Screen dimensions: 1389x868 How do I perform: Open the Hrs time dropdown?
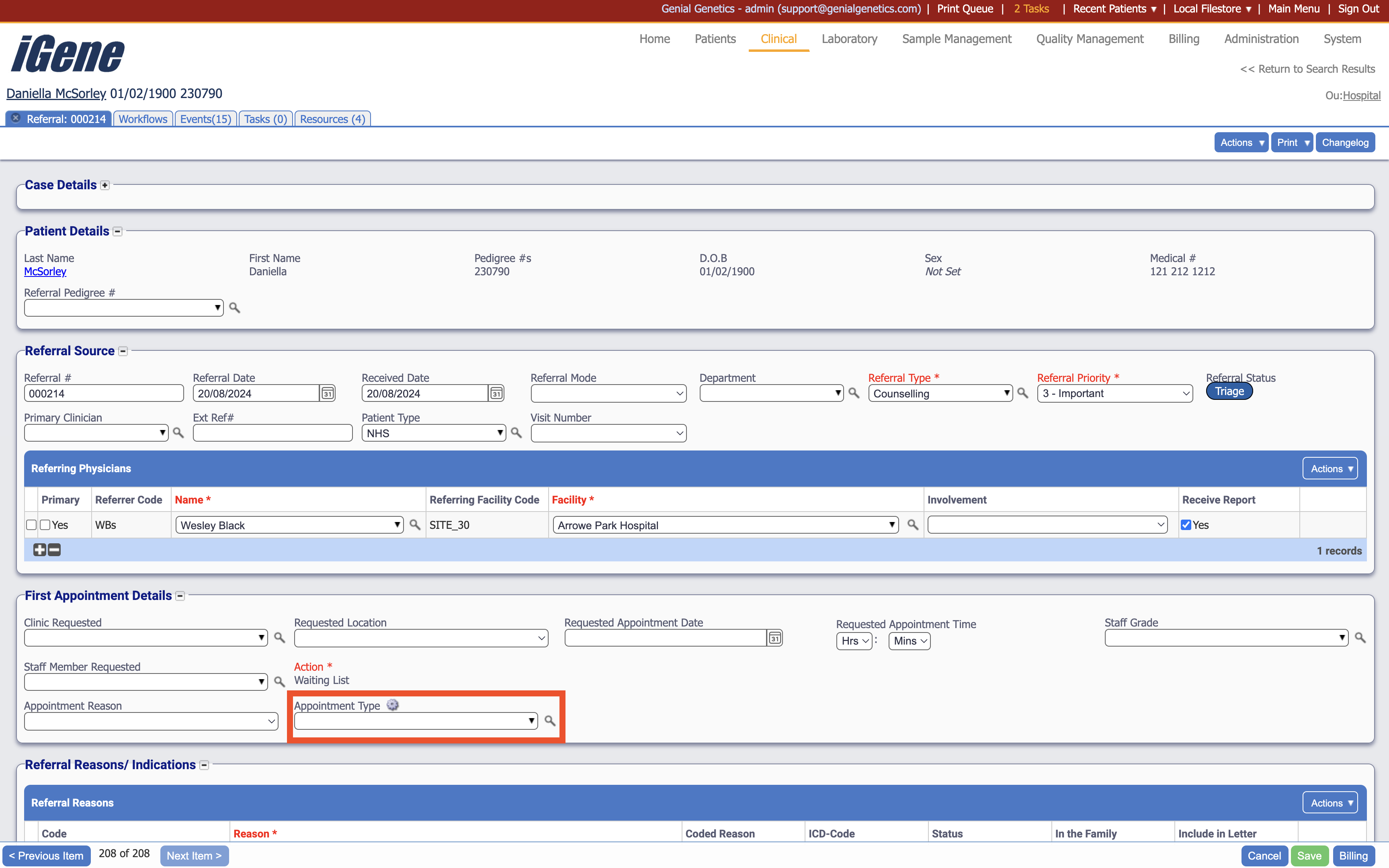854,641
